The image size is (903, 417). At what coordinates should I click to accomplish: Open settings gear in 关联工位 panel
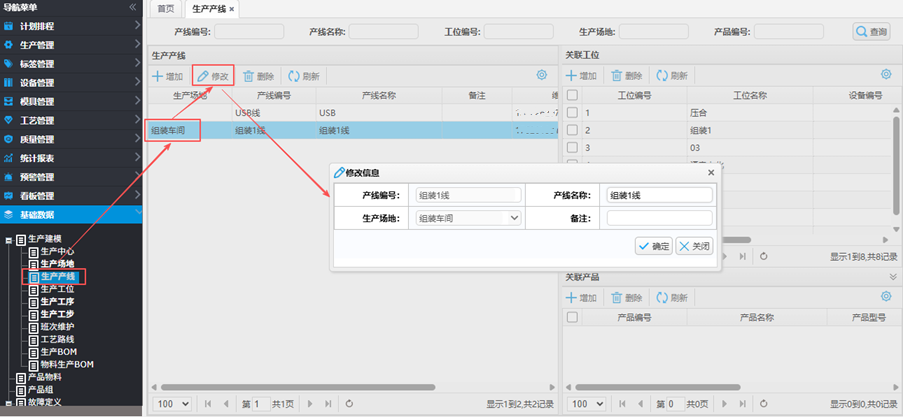pyautogui.click(x=886, y=74)
